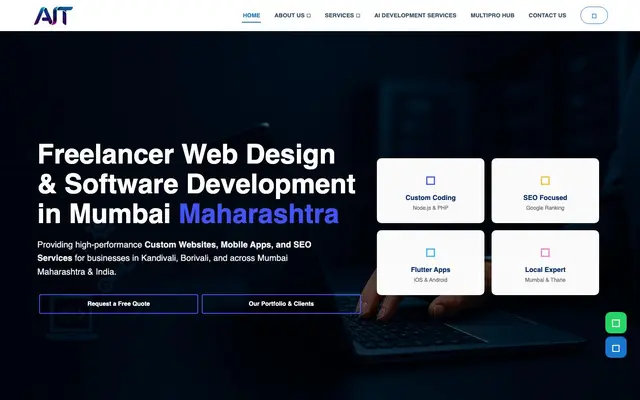Select the Local Expert title text
This screenshot has height=400, width=640.
tap(545, 269)
